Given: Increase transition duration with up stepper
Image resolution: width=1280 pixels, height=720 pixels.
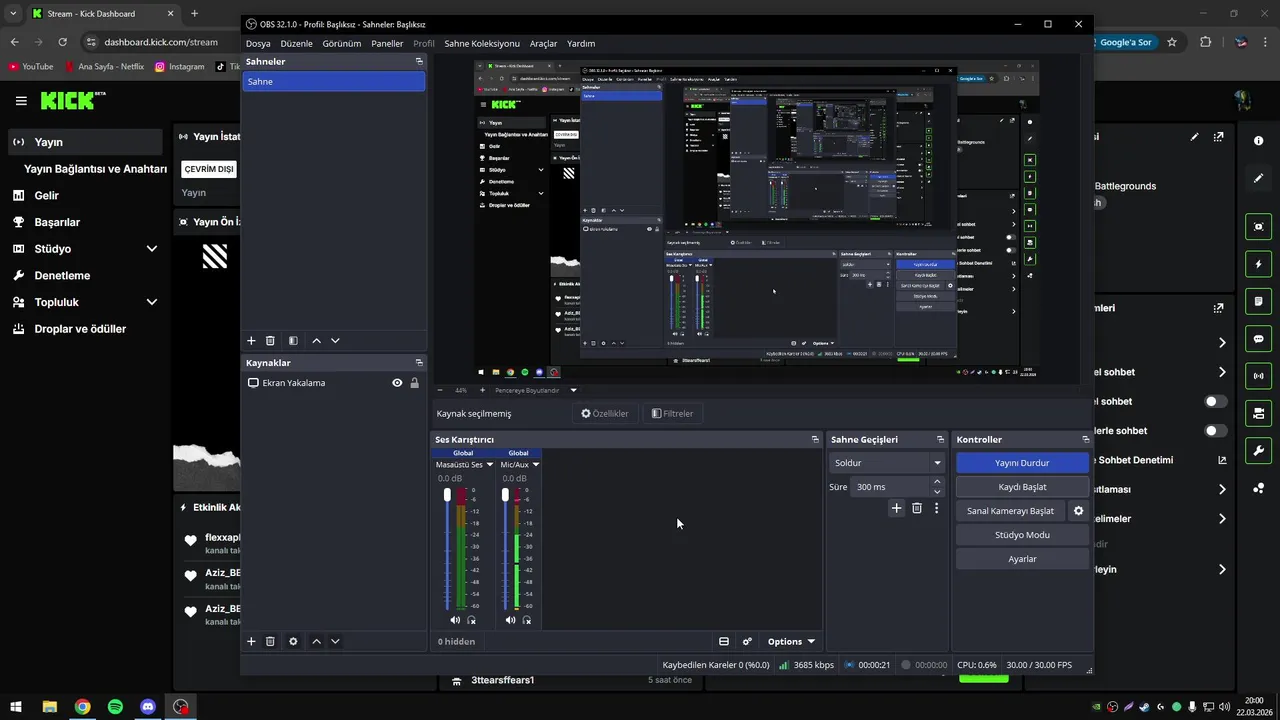Looking at the screenshot, I should point(937,482).
